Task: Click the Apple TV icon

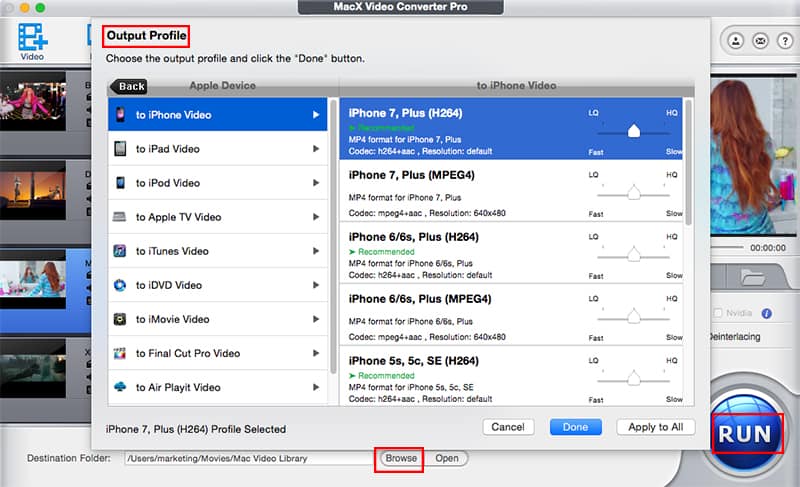Action: (x=119, y=217)
